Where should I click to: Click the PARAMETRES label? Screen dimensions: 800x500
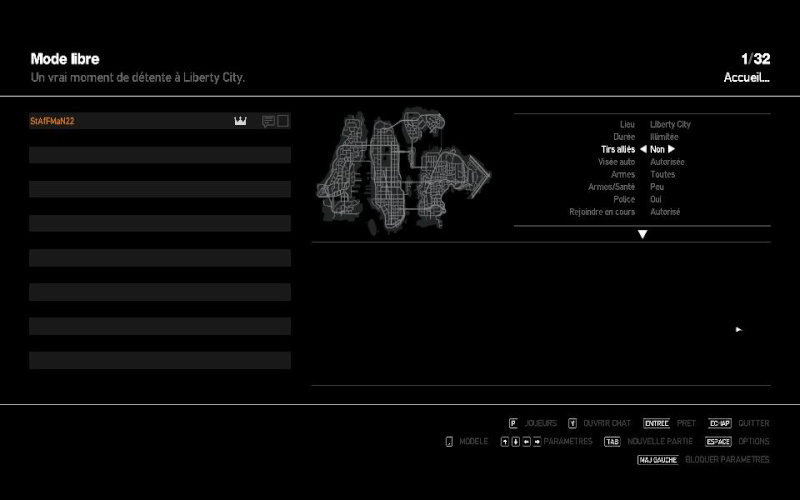tap(568, 441)
